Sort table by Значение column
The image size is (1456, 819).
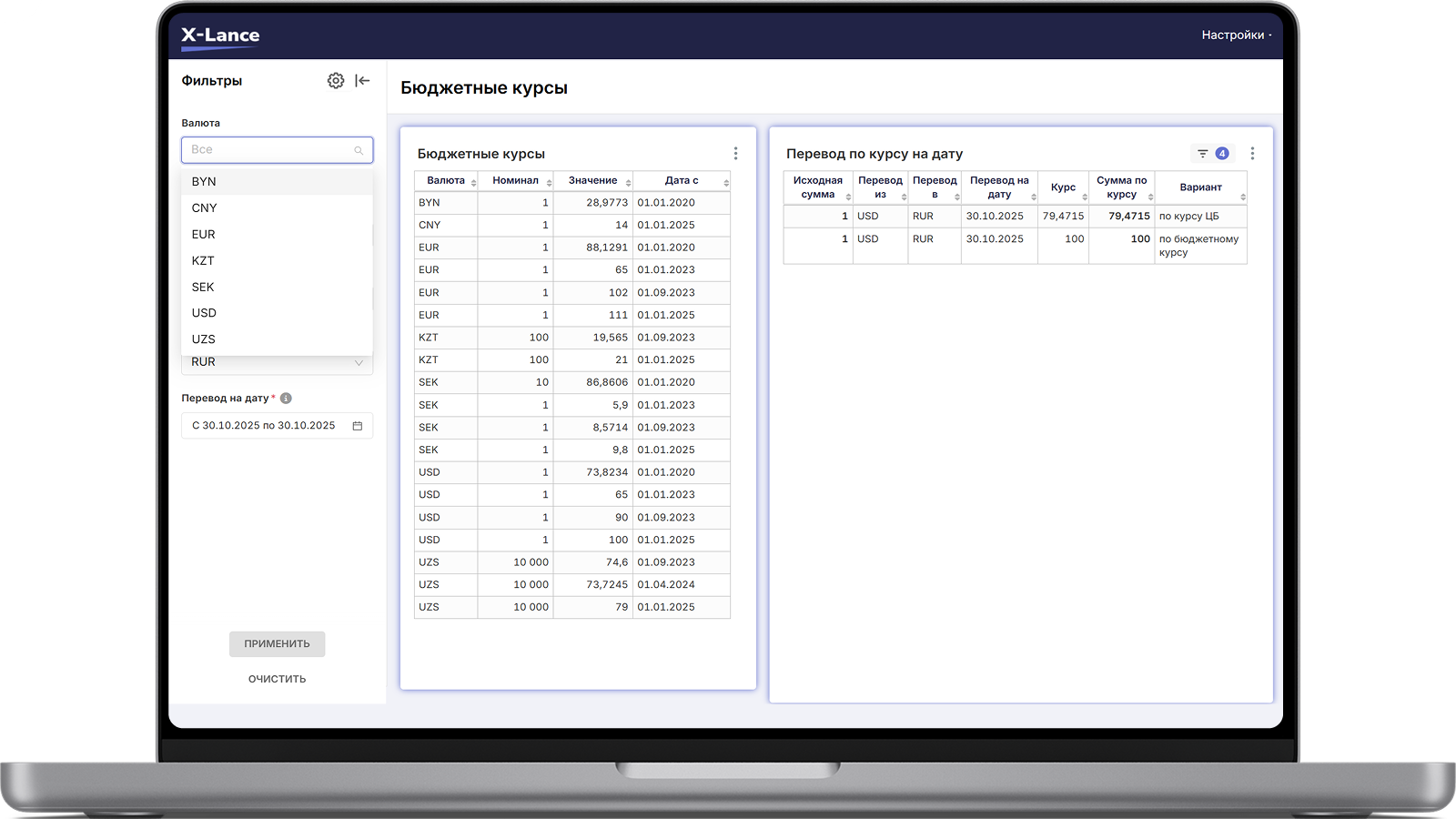coord(593,181)
